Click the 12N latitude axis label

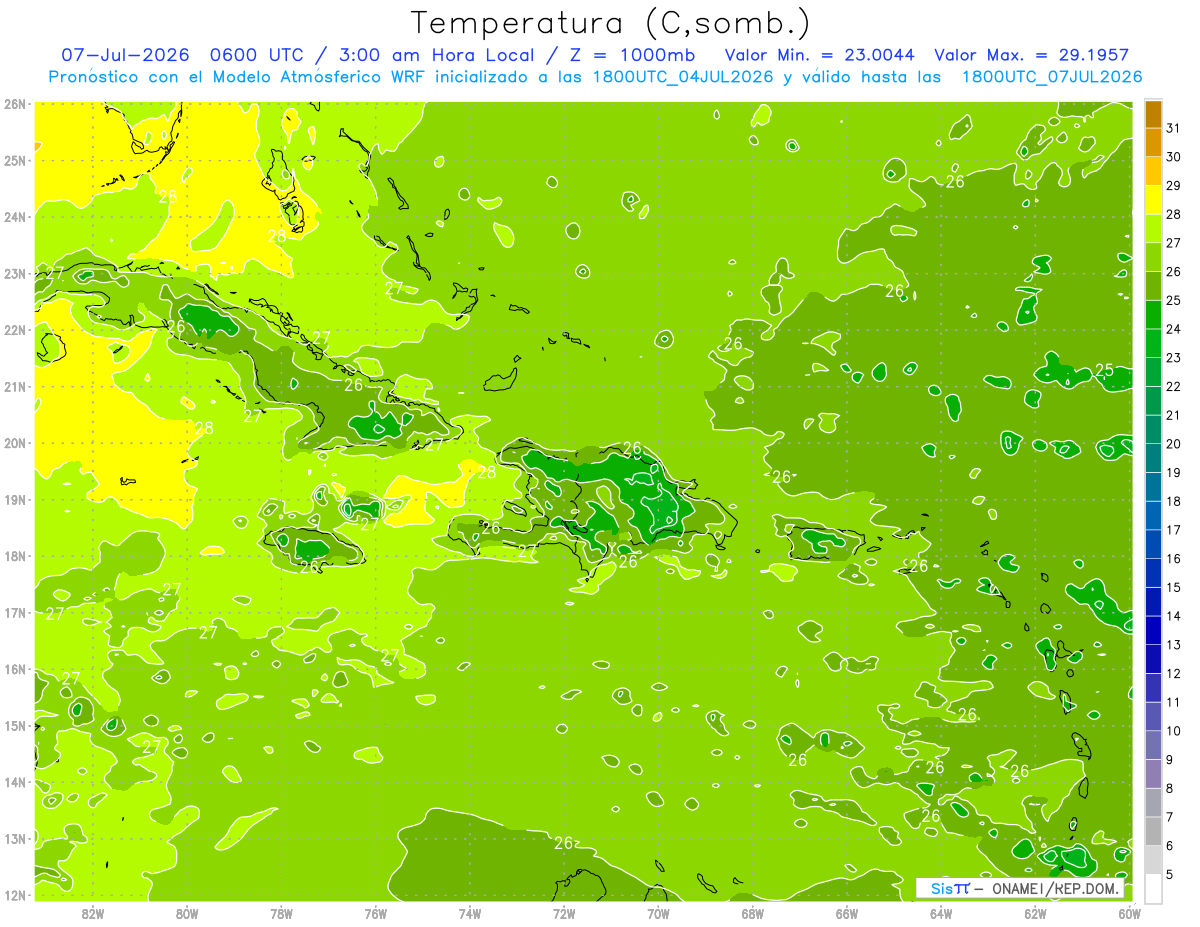(15, 895)
